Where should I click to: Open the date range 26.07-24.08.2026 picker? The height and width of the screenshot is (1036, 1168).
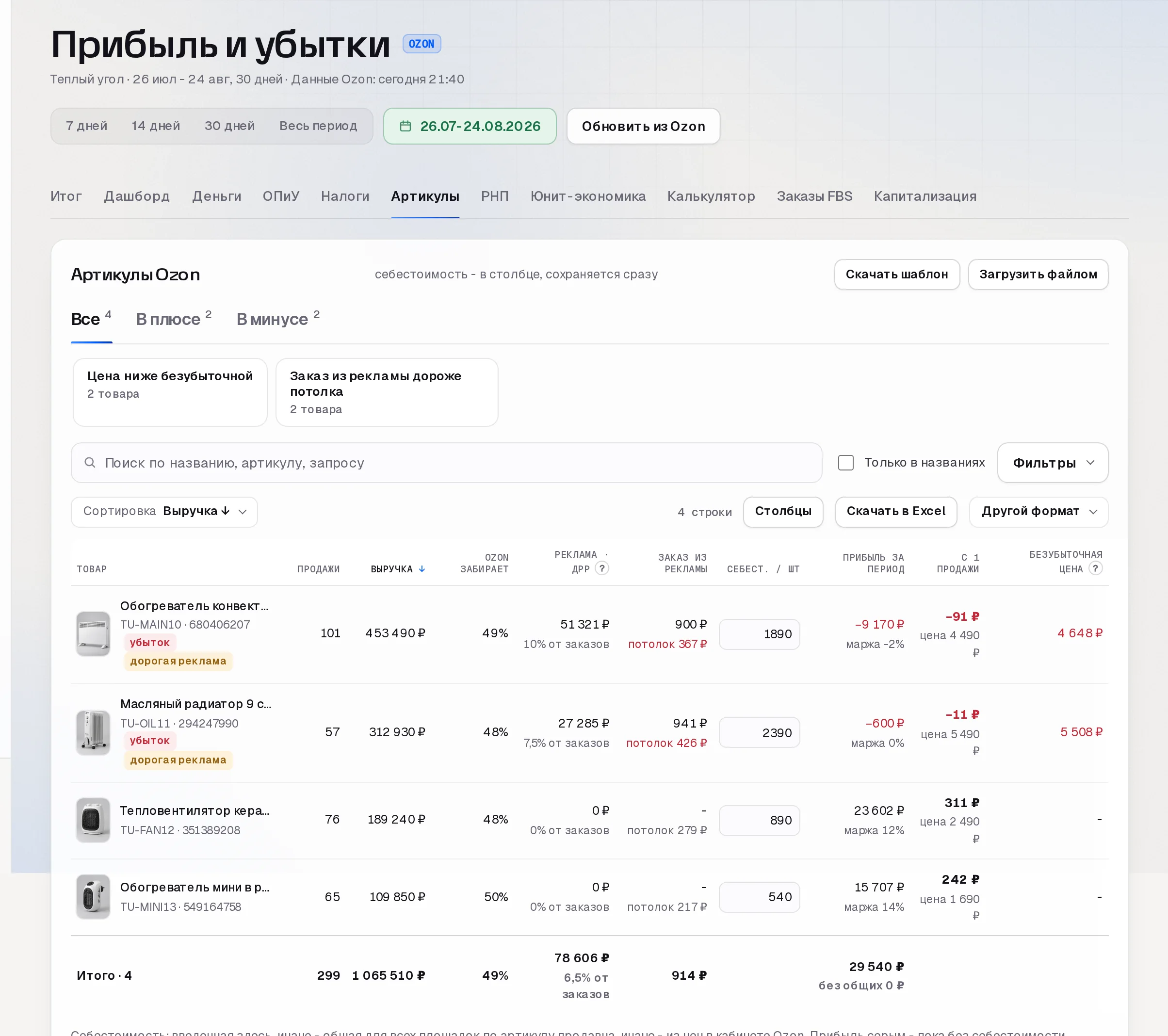tap(470, 126)
